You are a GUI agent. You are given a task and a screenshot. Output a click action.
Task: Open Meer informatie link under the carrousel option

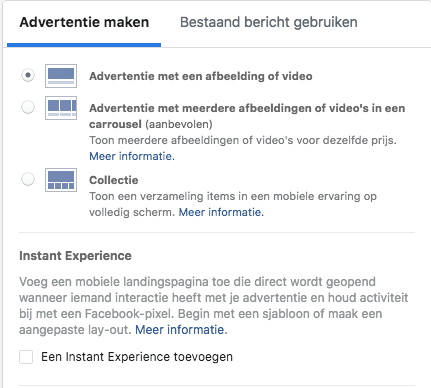(132, 156)
